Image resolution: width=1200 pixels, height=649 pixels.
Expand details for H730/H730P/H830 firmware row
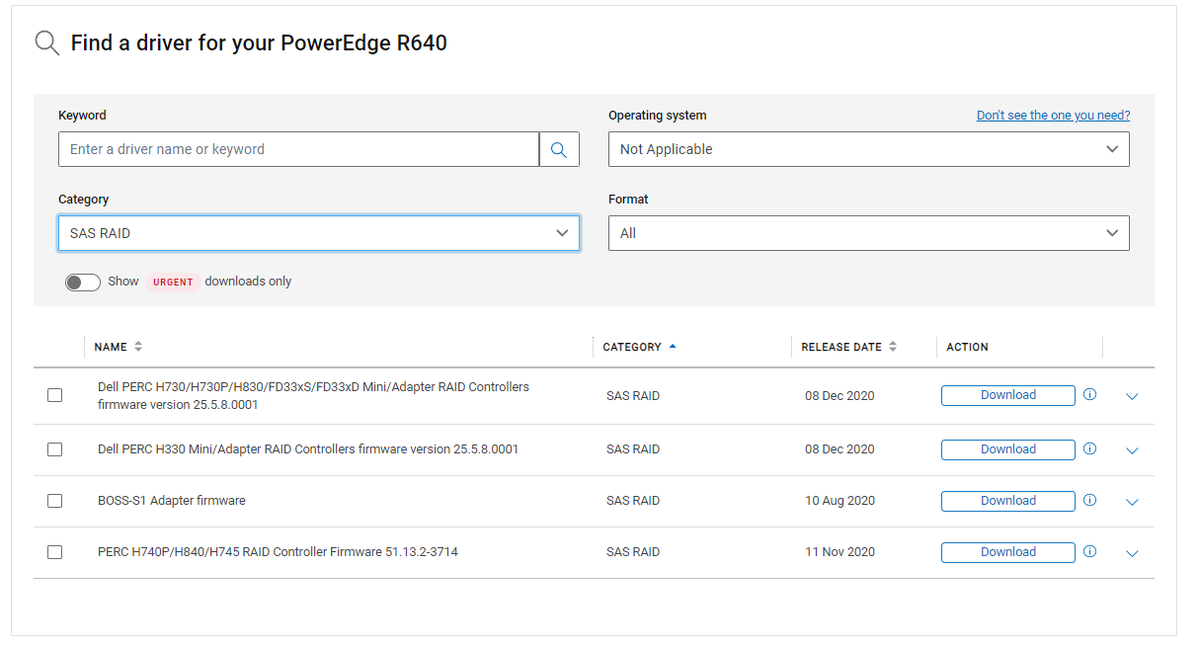[x=1132, y=396]
